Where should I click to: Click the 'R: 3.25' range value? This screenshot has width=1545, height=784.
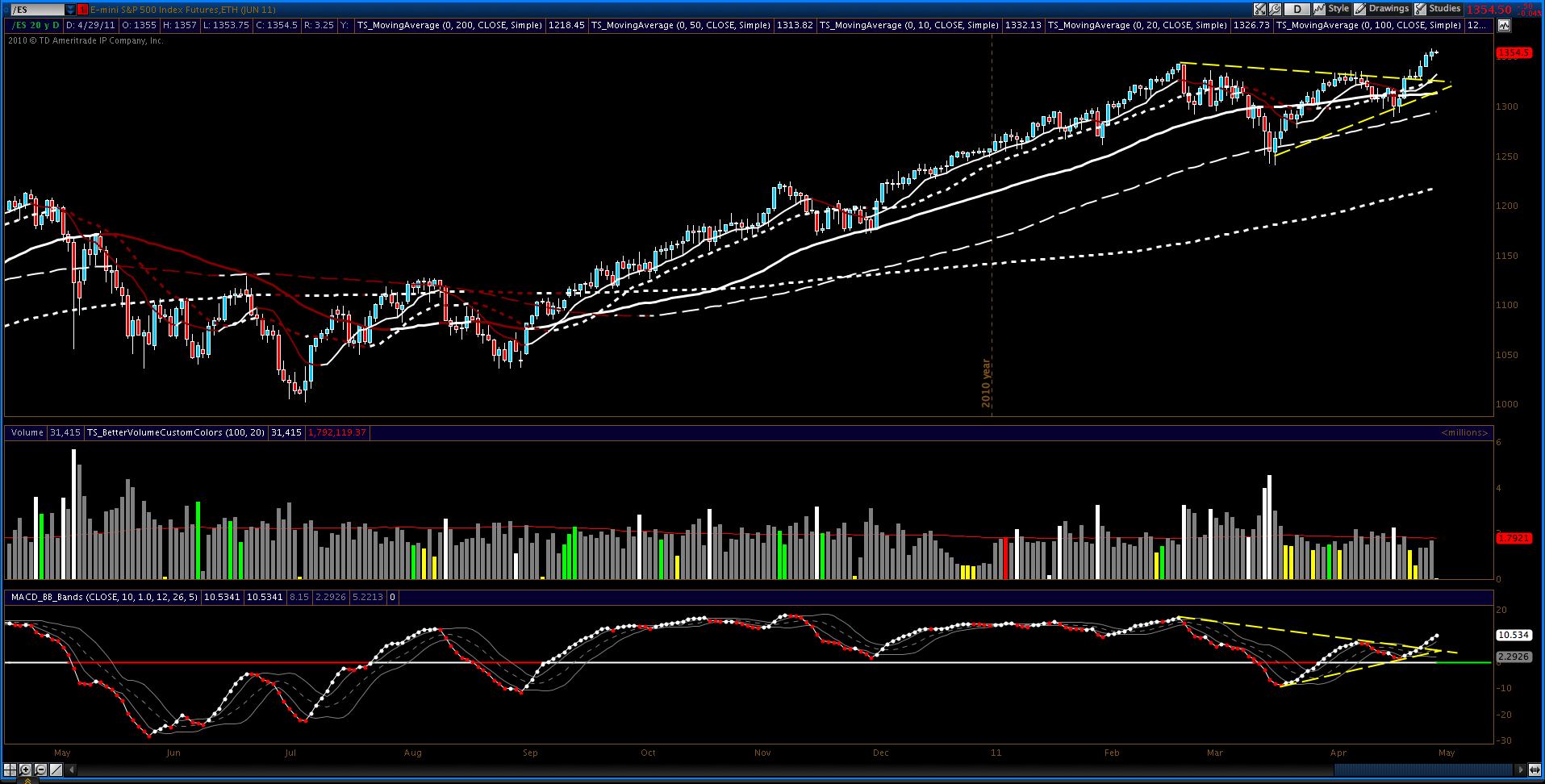tap(319, 26)
